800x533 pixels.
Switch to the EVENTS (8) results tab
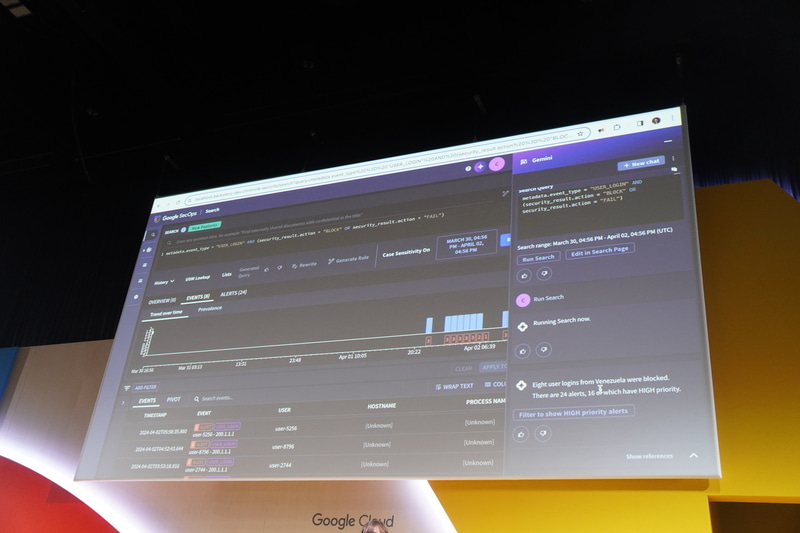coord(198,297)
